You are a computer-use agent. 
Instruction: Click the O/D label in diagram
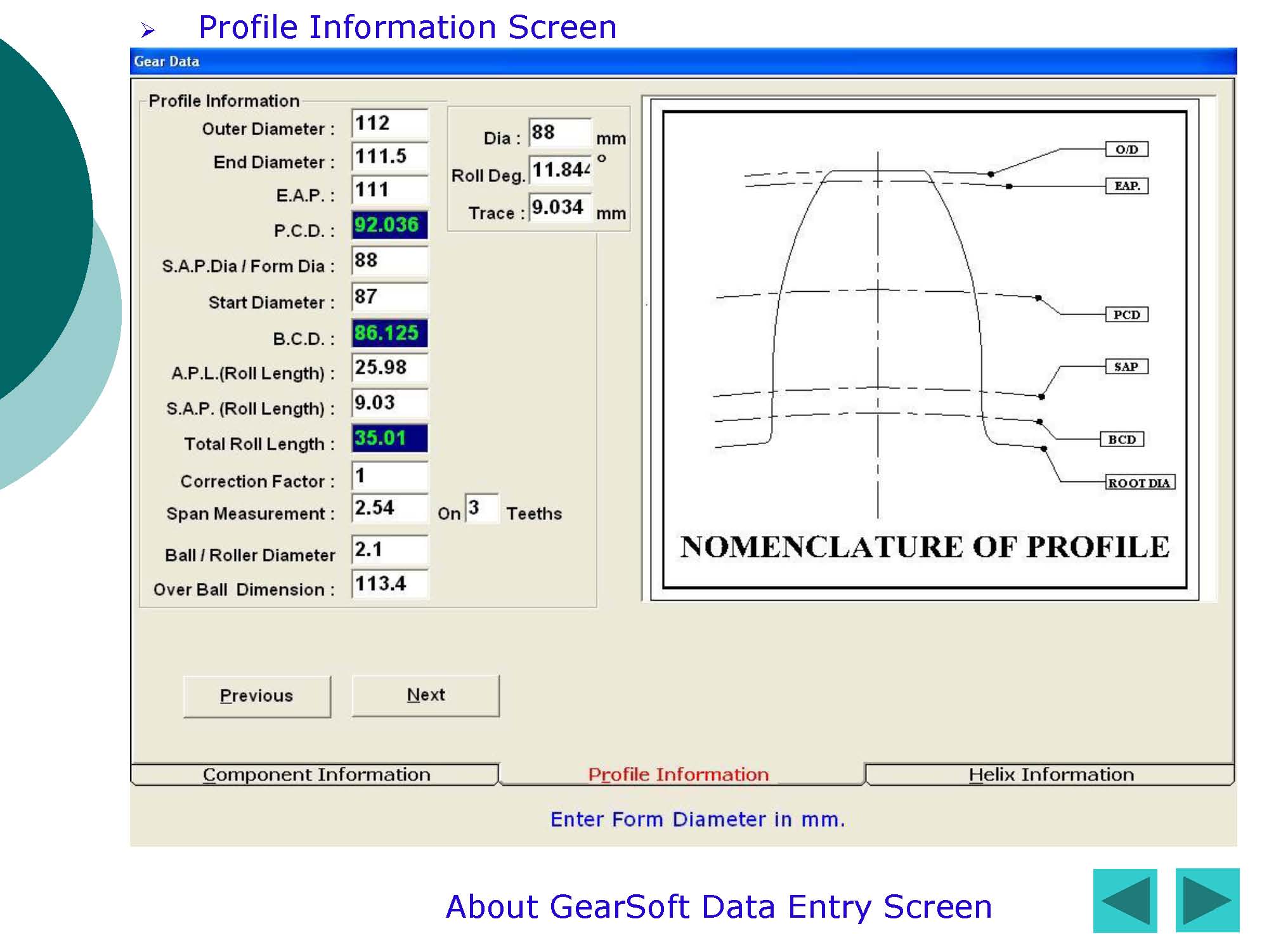1126,149
